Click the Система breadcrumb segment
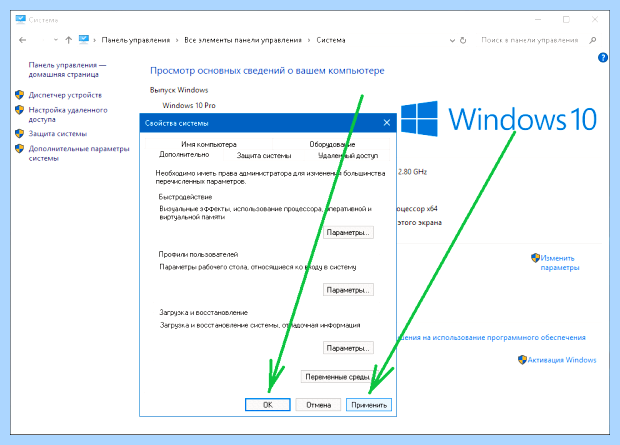620x445 pixels. [x=331, y=40]
